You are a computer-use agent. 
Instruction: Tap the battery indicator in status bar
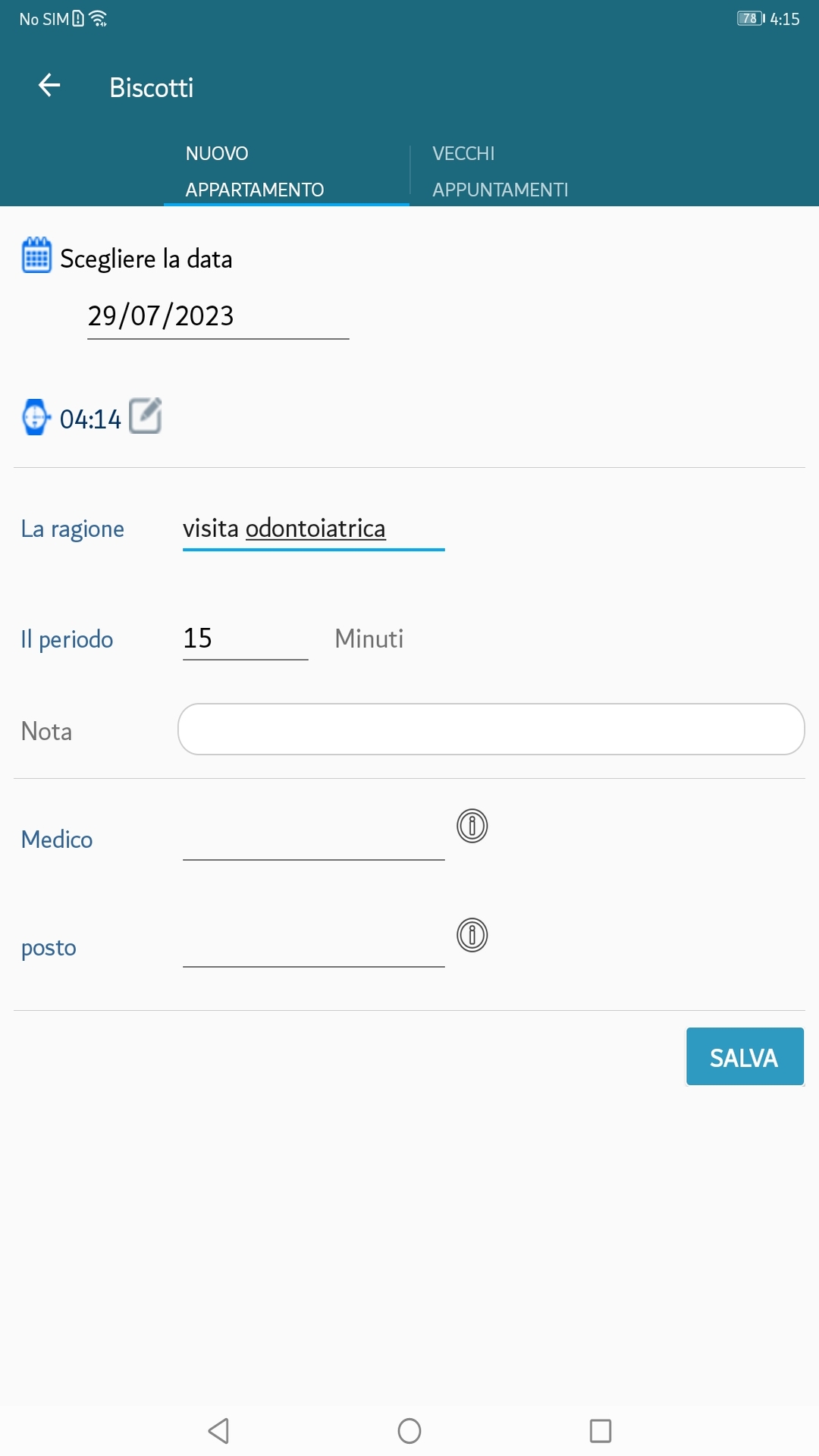[750, 18]
